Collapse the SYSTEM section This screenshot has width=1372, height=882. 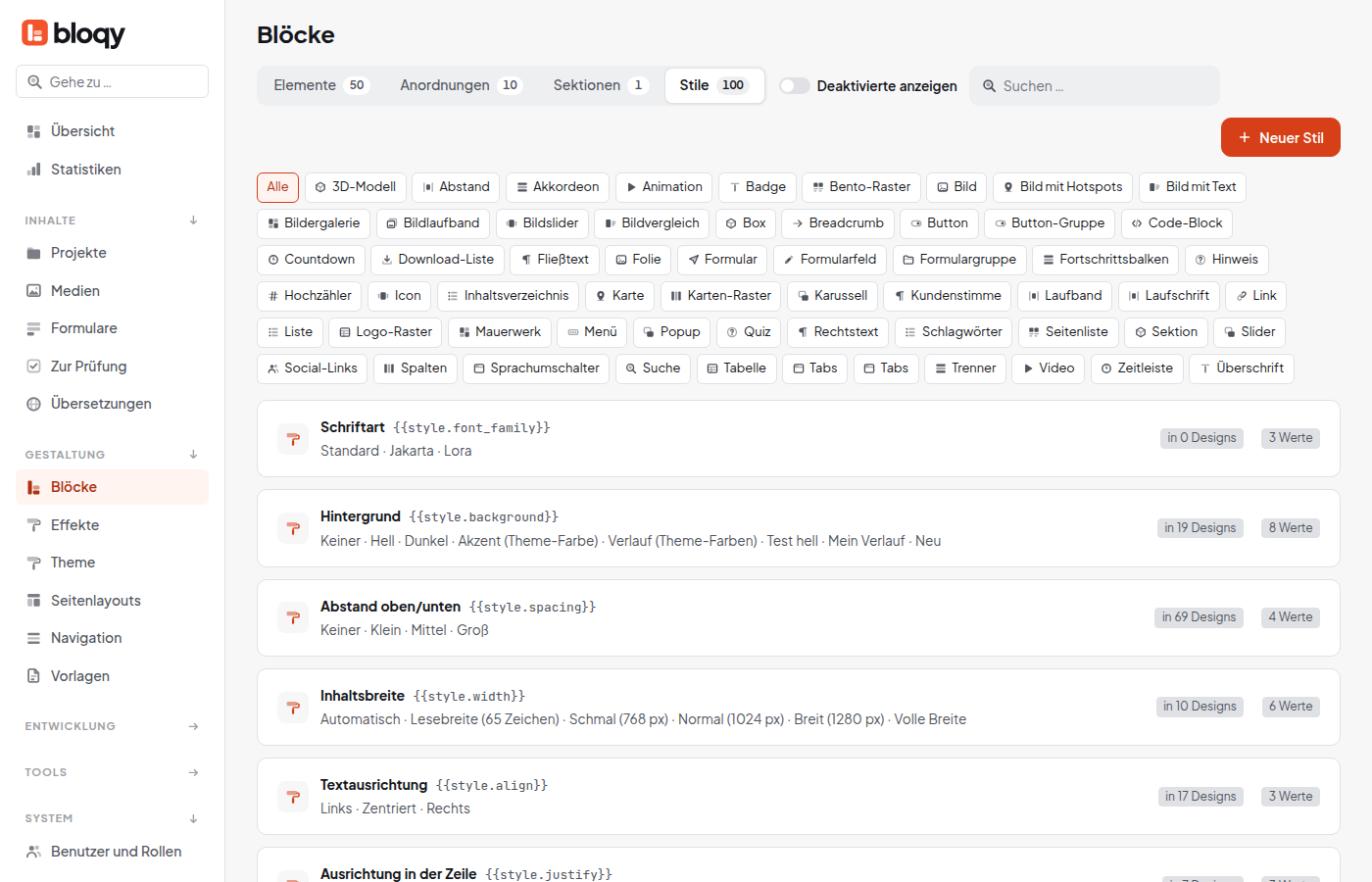pos(193,818)
